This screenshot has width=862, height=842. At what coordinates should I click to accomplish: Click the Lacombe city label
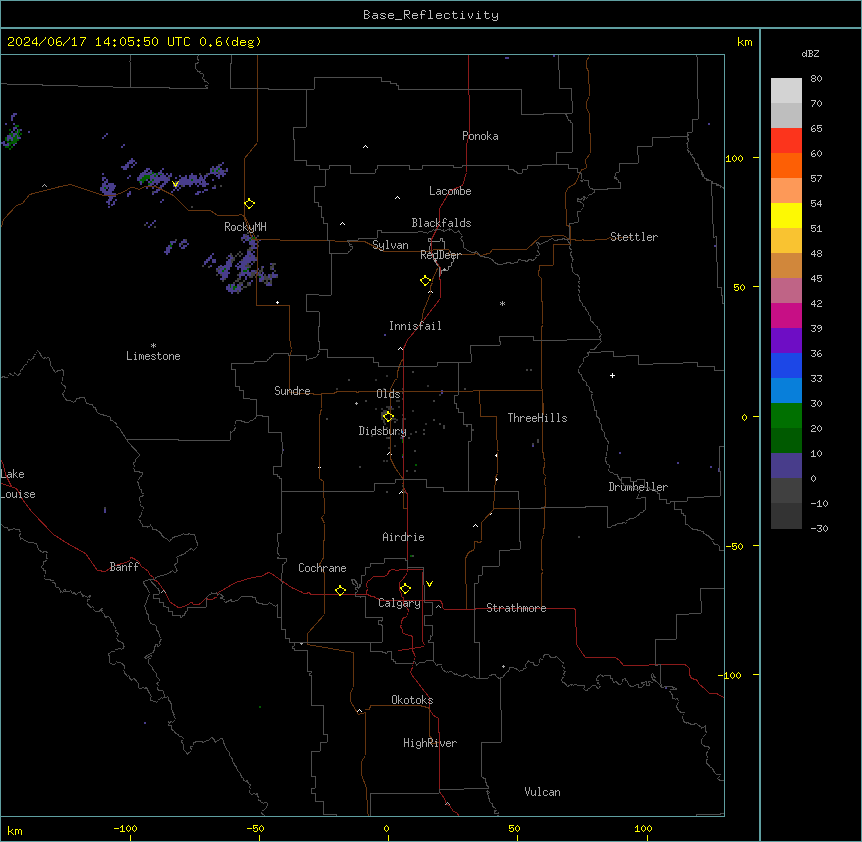[450, 191]
